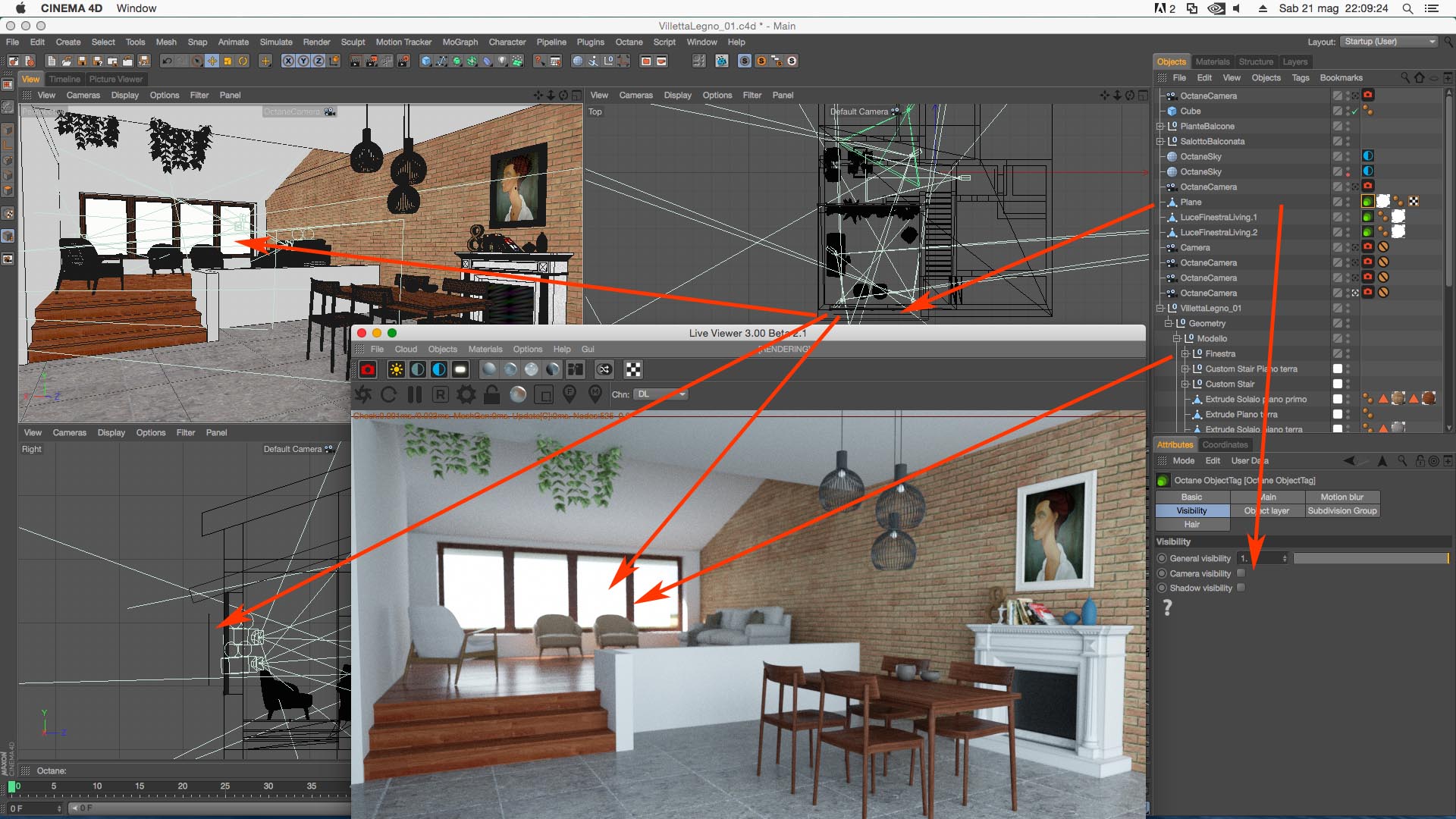
Task: Click the restart render circular arrow icon
Action: (x=388, y=394)
